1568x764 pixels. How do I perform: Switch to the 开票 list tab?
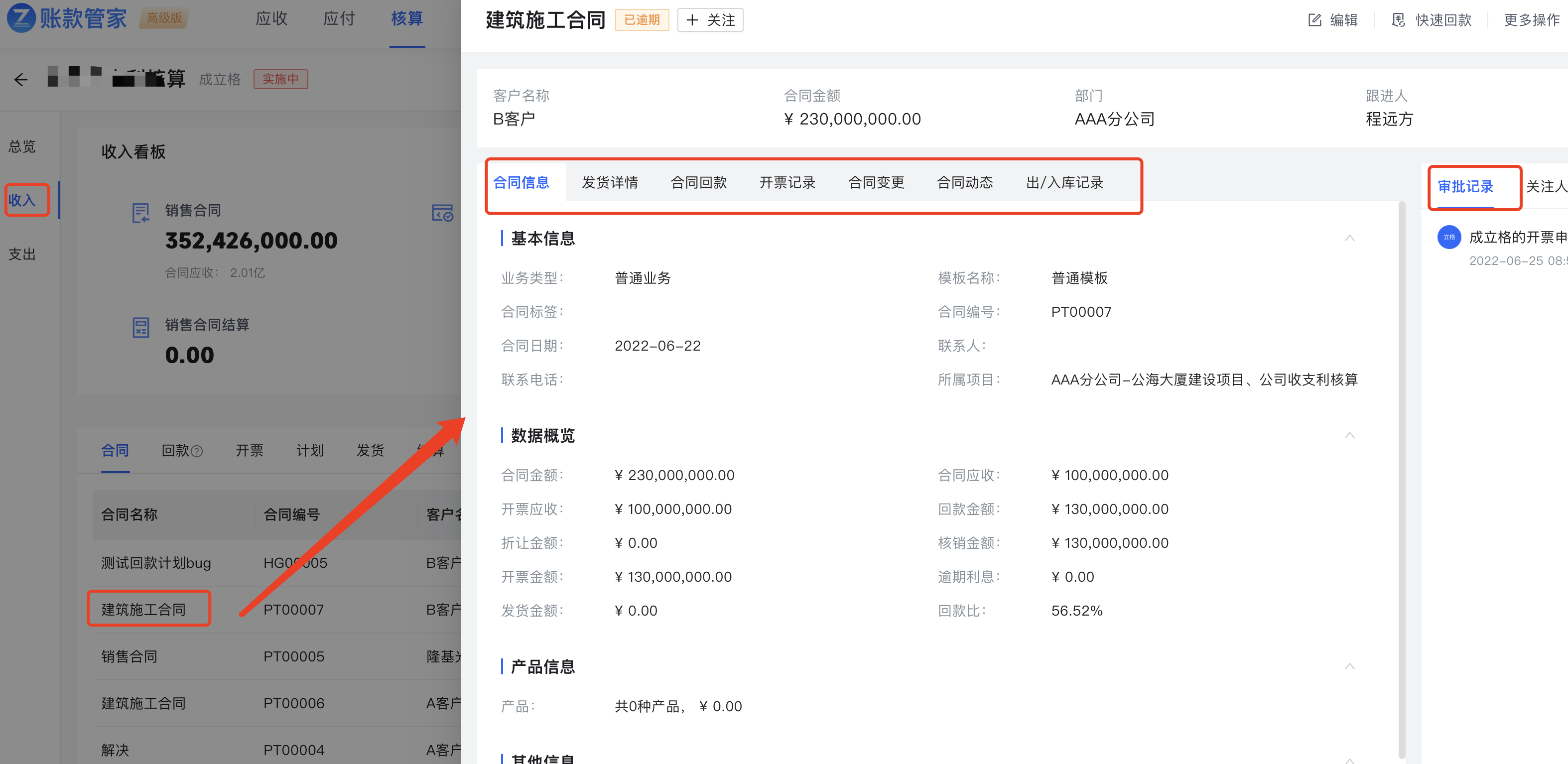pos(250,451)
